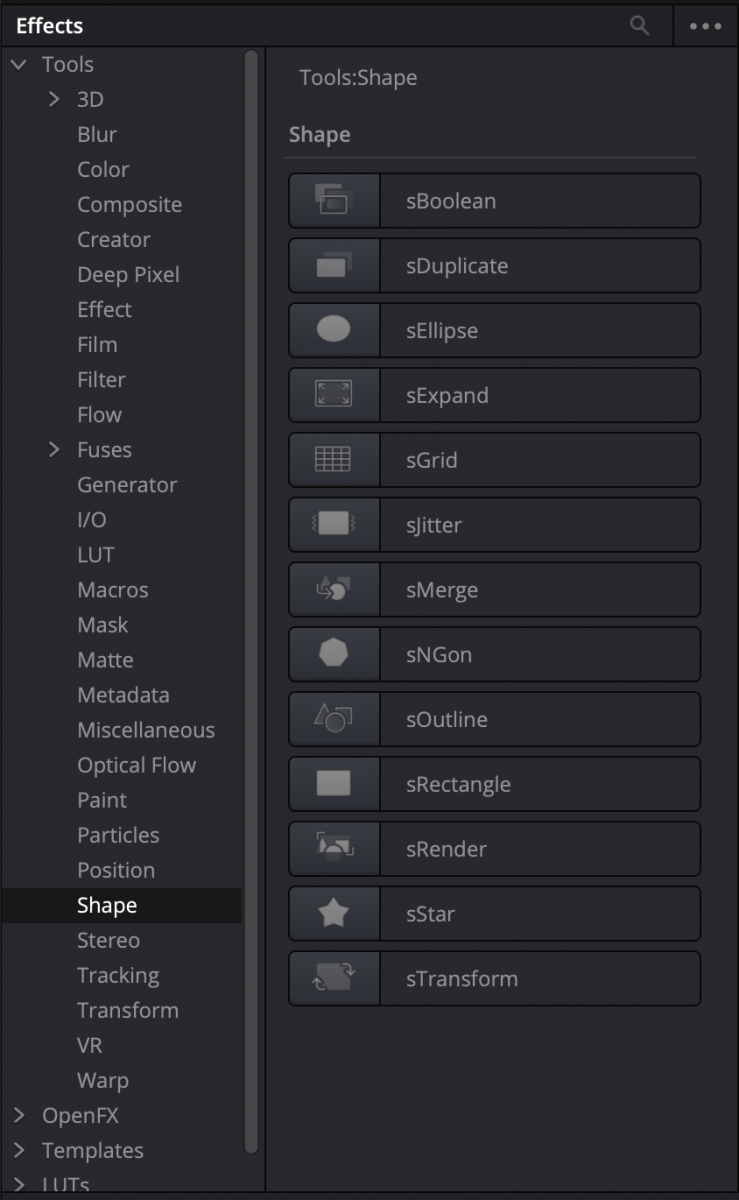Click the category list scrollbar

[x=251, y=600]
